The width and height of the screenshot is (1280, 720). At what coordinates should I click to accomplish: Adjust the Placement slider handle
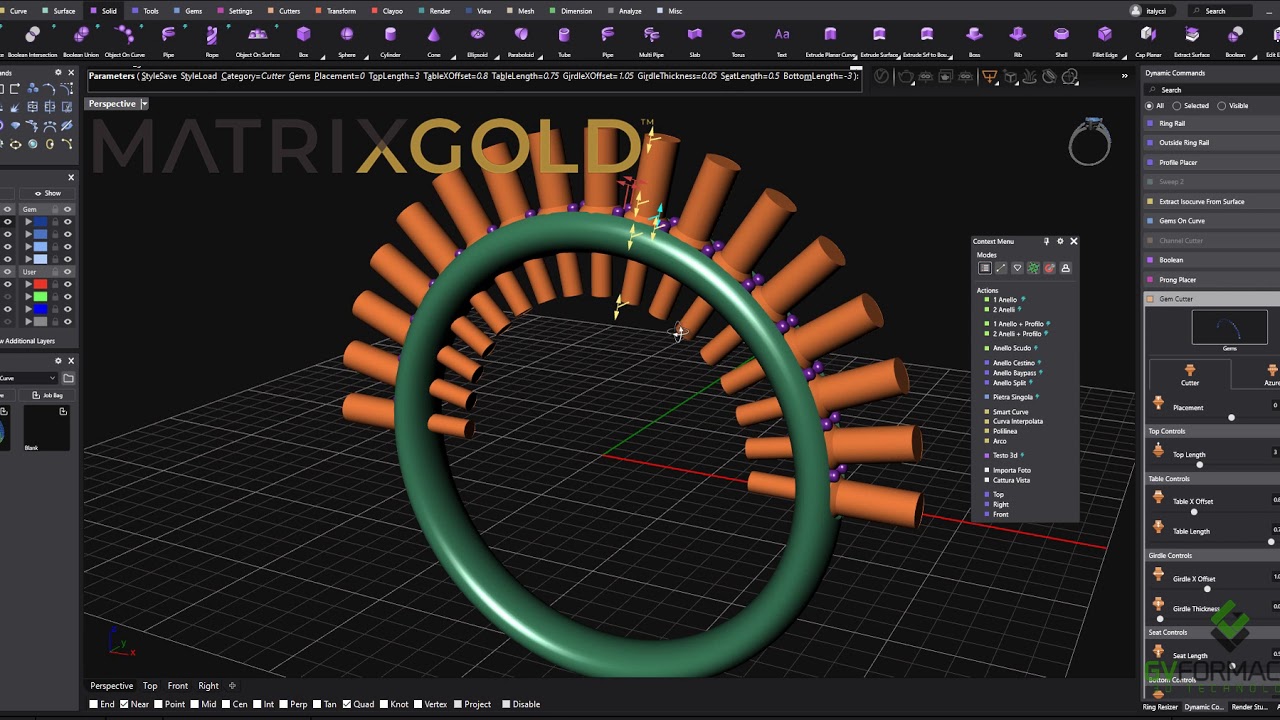1231,418
